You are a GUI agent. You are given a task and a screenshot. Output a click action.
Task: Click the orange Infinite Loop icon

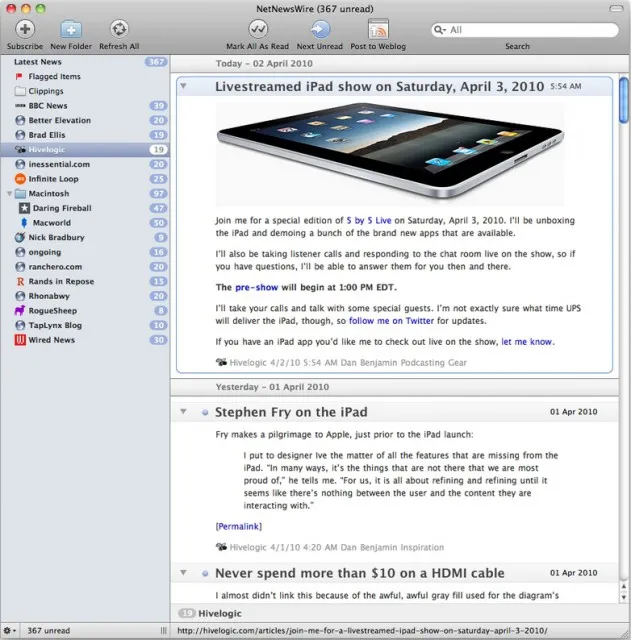point(20,179)
